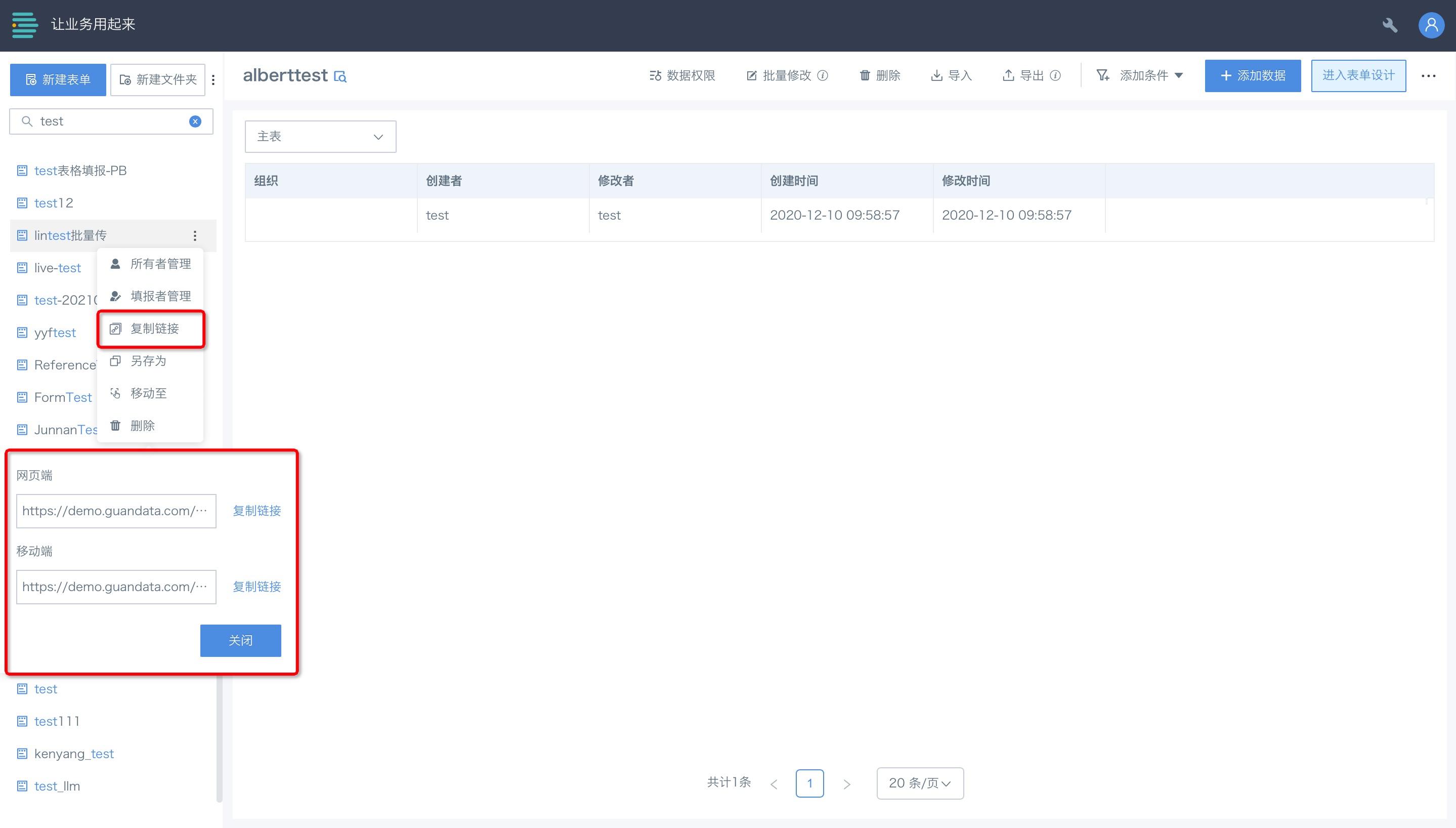
Task: Open the top-right ellipsis more menu
Action: click(1428, 75)
